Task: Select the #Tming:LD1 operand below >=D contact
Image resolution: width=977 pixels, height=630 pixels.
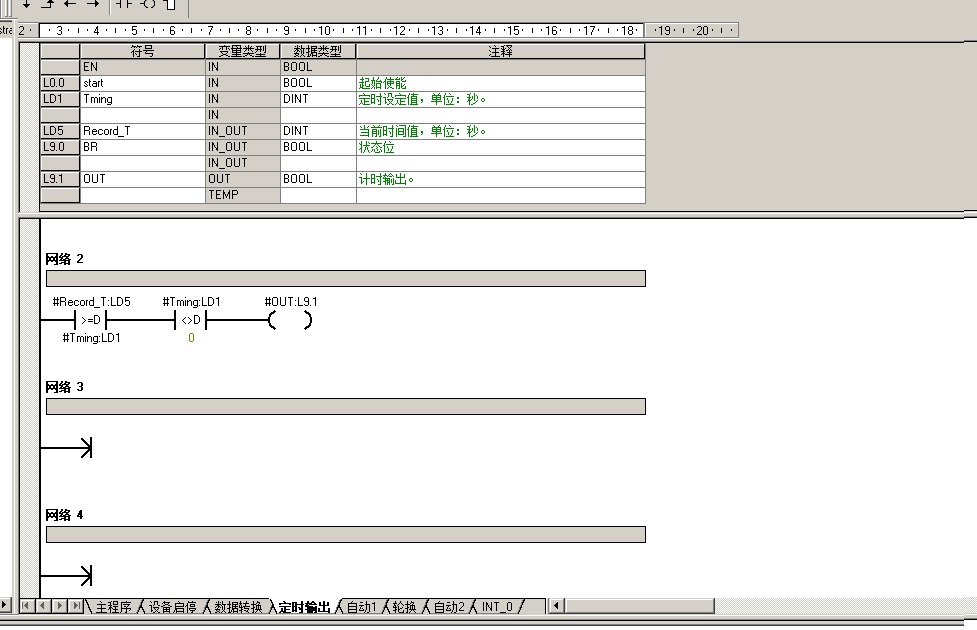Action: pos(92,338)
